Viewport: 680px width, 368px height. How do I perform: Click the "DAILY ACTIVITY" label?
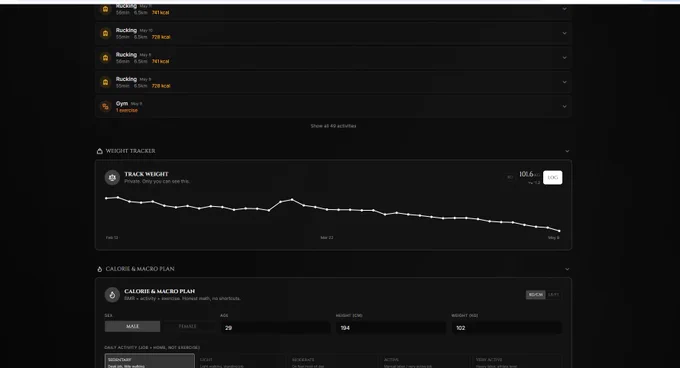pyautogui.click(x=152, y=348)
